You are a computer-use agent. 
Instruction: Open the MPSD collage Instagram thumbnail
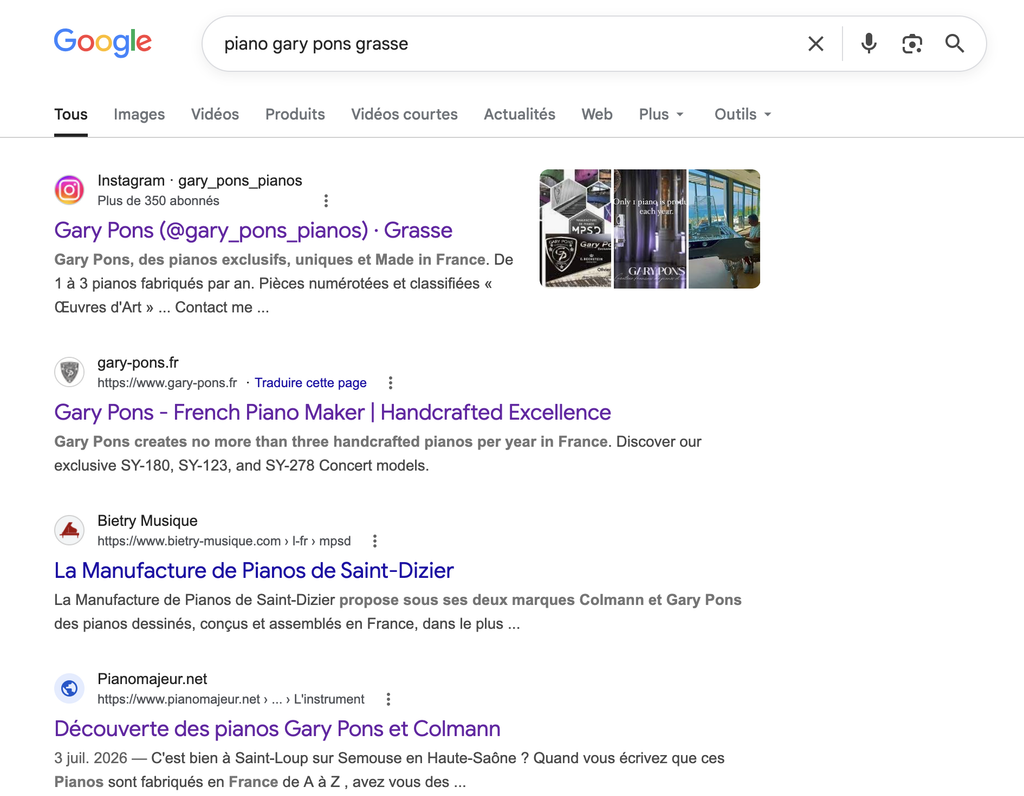[575, 229]
